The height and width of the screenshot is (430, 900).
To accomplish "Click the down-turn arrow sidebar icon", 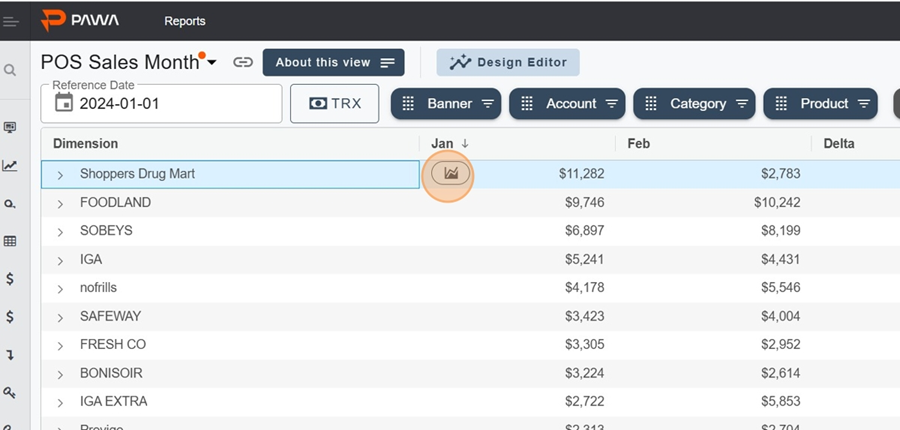I will [10, 355].
